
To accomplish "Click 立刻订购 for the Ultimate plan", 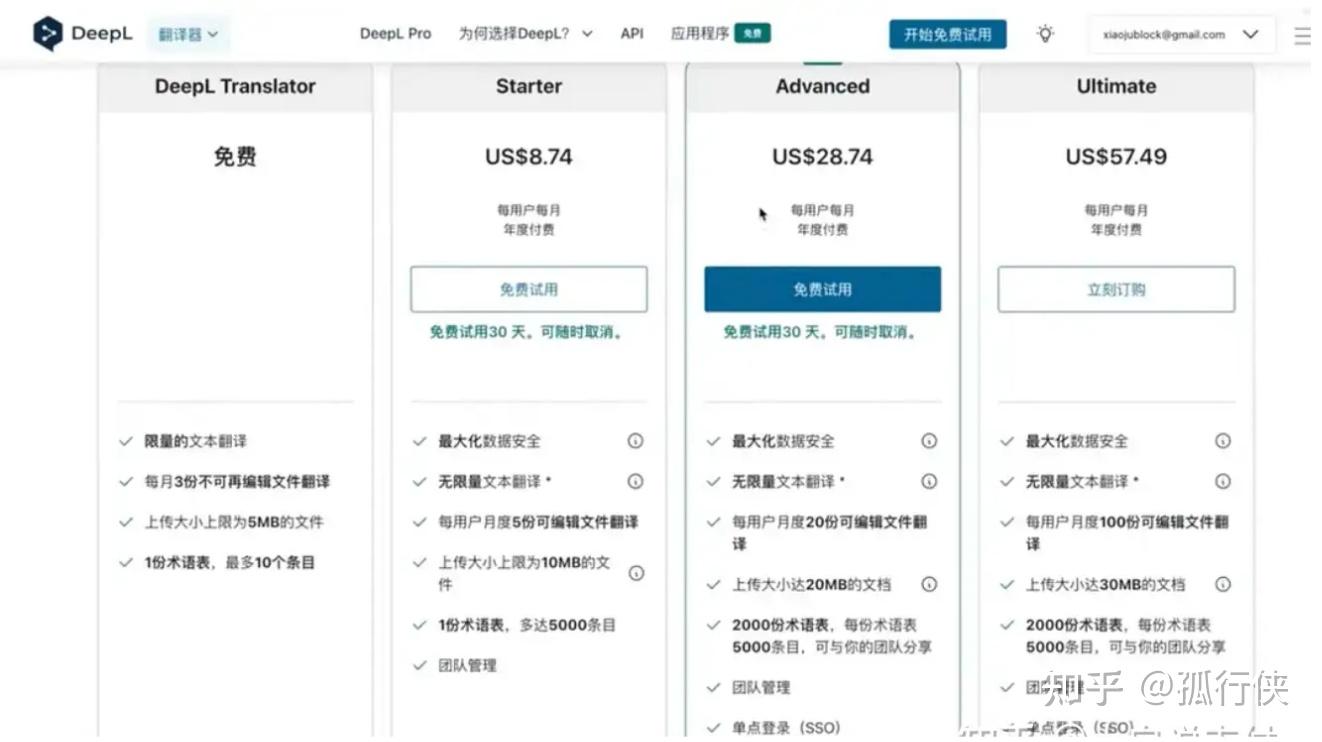I will pyautogui.click(x=1115, y=288).
